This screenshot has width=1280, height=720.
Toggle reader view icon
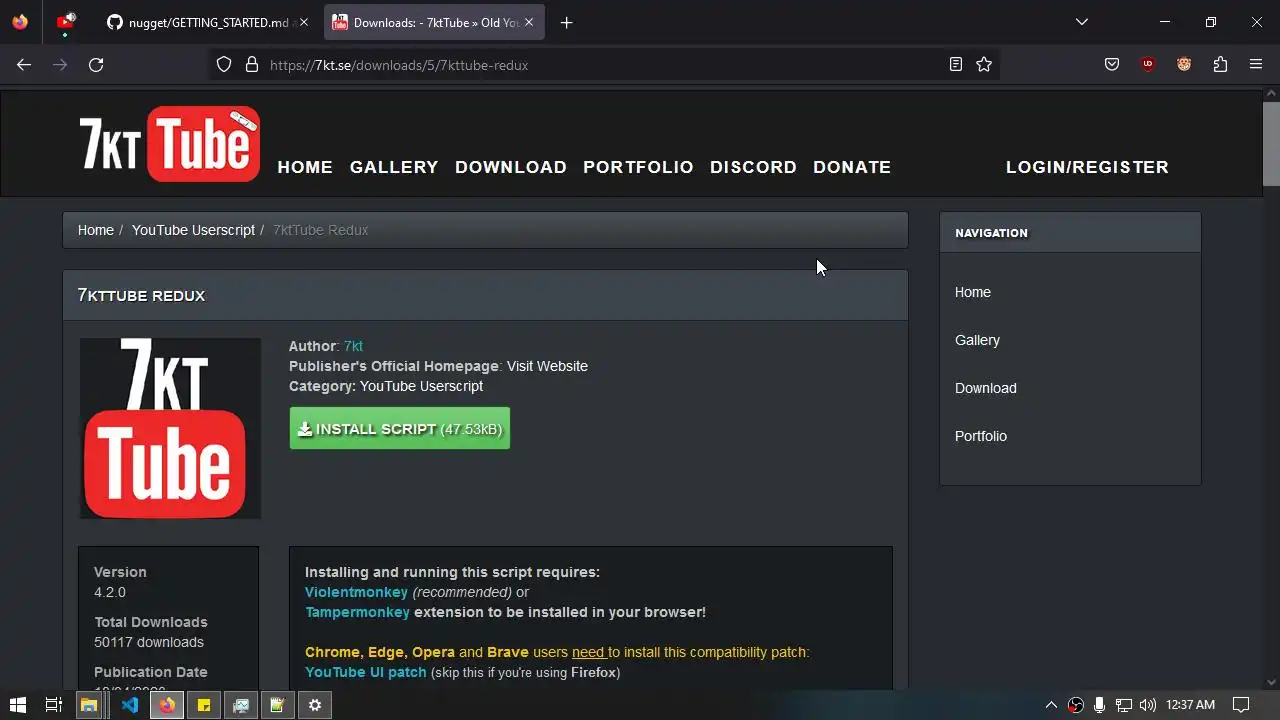(x=956, y=64)
